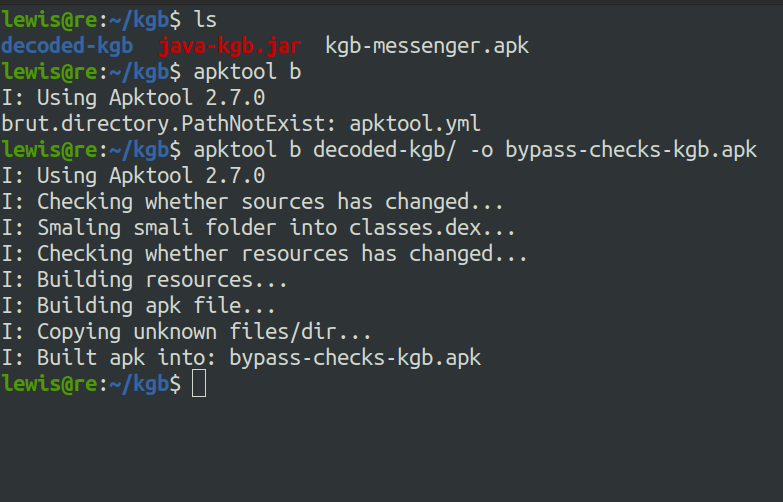Screen dimensions: 783x502
Task: Click the blue decoded-kgb directory name
Action: coord(67,46)
